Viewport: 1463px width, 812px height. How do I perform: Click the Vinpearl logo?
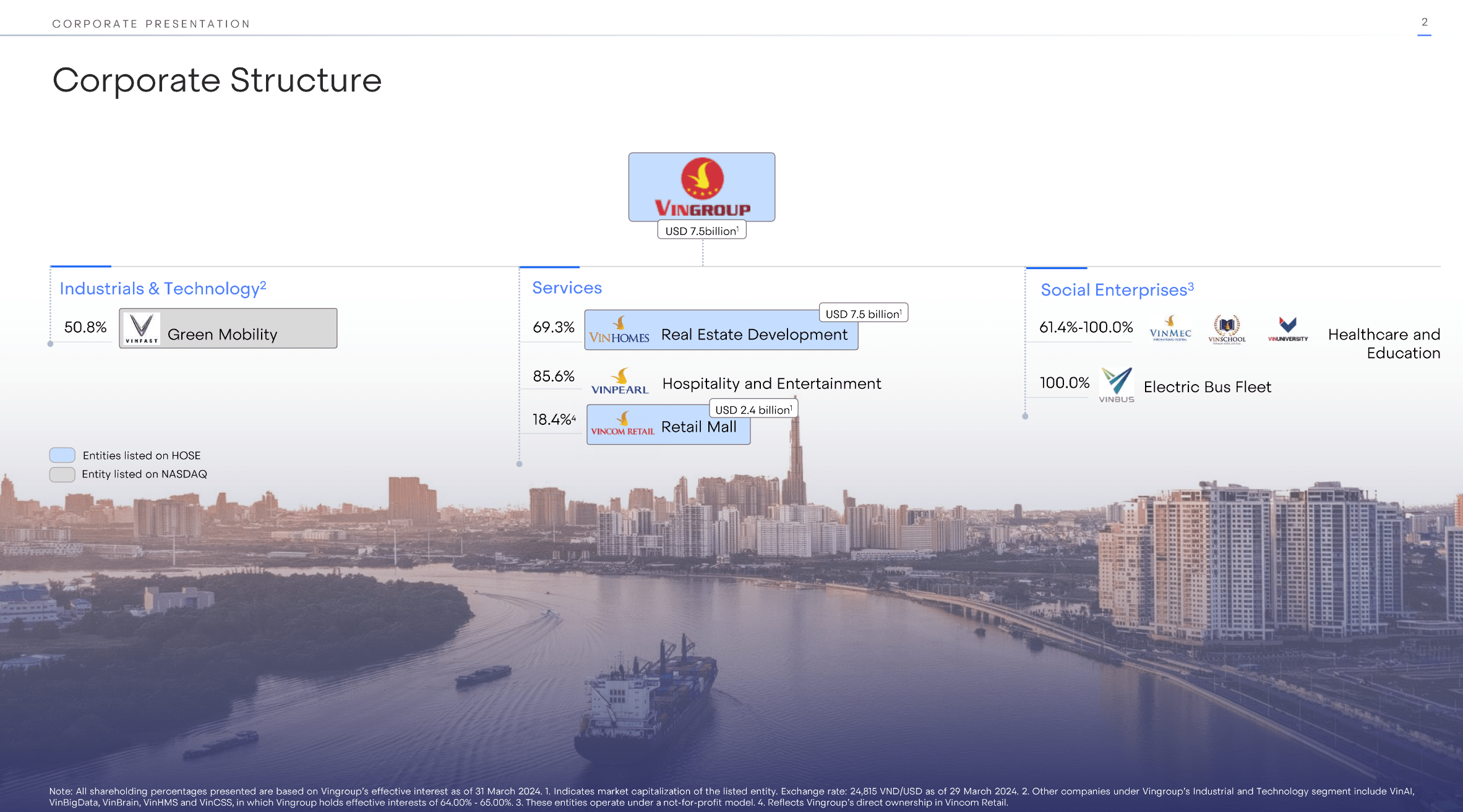[x=619, y=382]
